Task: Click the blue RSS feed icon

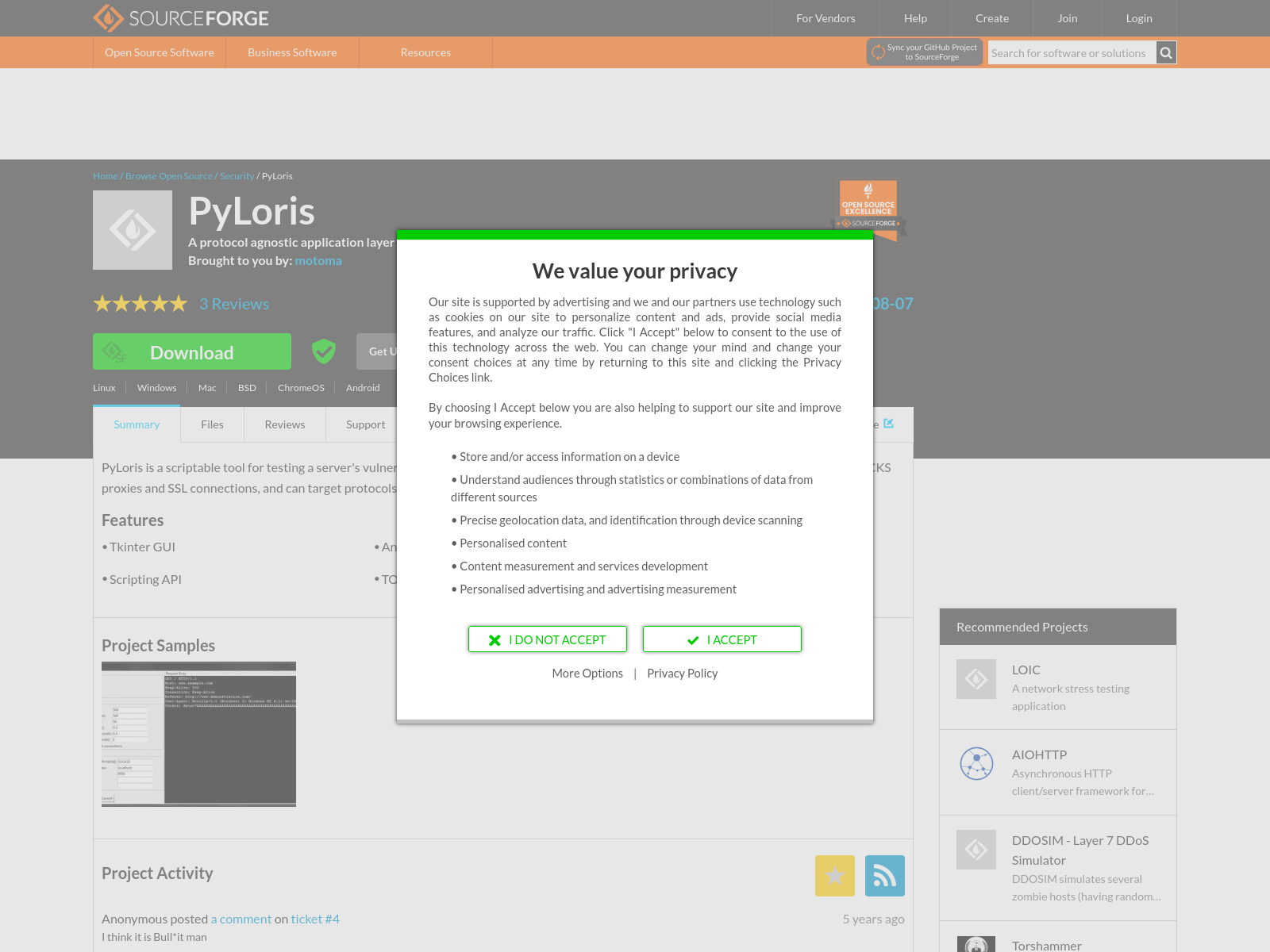Action: pyautogui.click(x=885, y=876)
